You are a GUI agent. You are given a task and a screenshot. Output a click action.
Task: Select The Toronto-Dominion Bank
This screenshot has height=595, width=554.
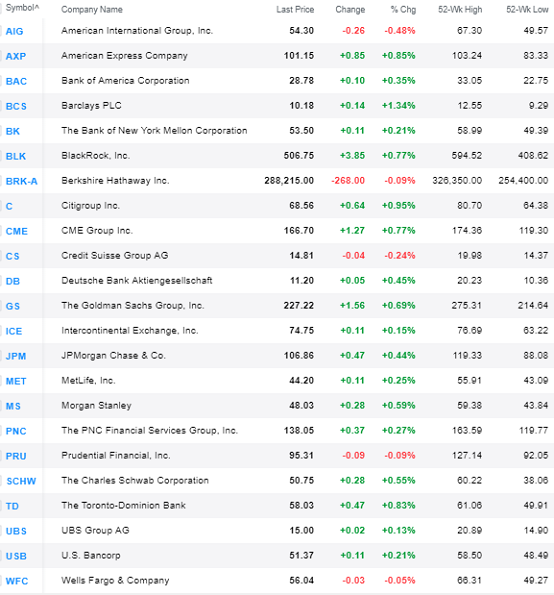click(x=124, y=506)
